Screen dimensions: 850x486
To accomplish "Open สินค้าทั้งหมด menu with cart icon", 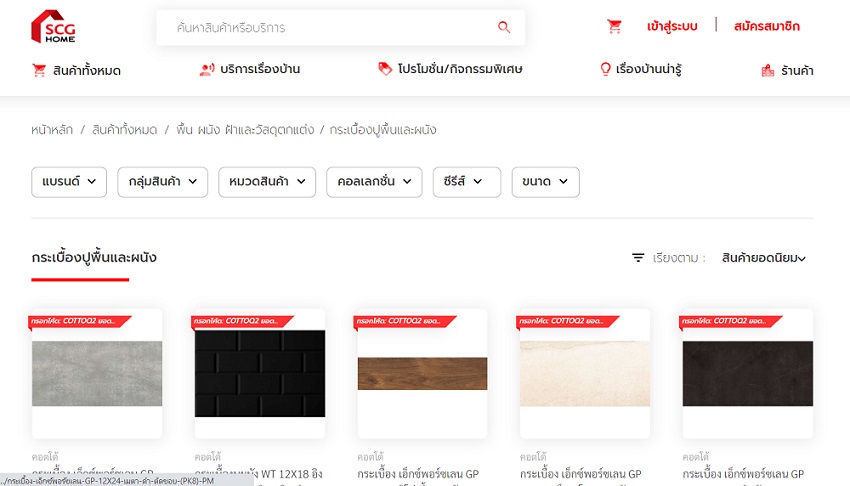I will click(76, 70).
